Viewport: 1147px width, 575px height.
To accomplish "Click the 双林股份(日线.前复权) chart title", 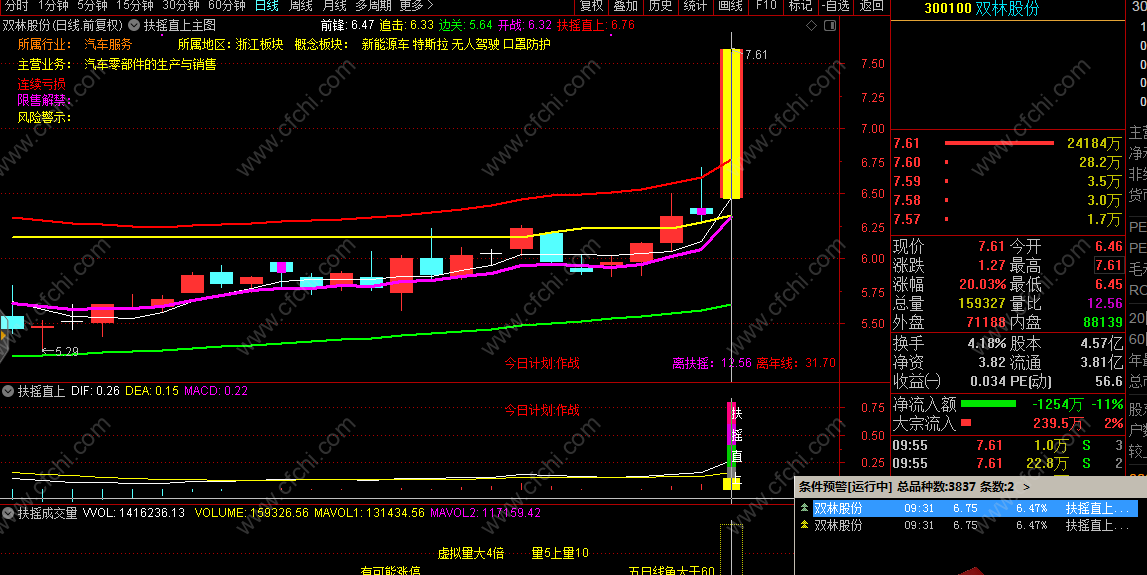I will point(63,26).
